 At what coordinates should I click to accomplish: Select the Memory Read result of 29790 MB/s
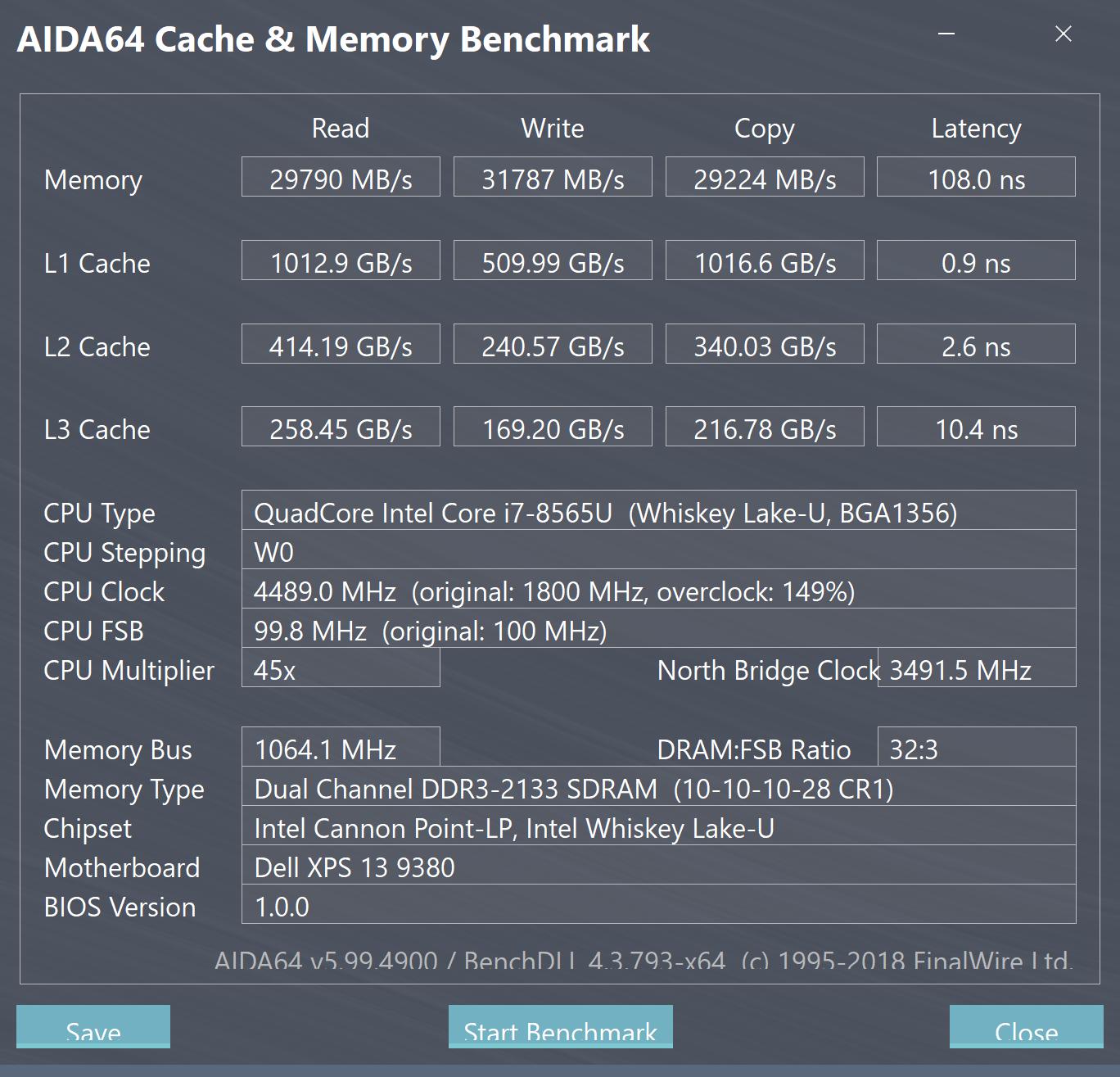click(341, 178)
